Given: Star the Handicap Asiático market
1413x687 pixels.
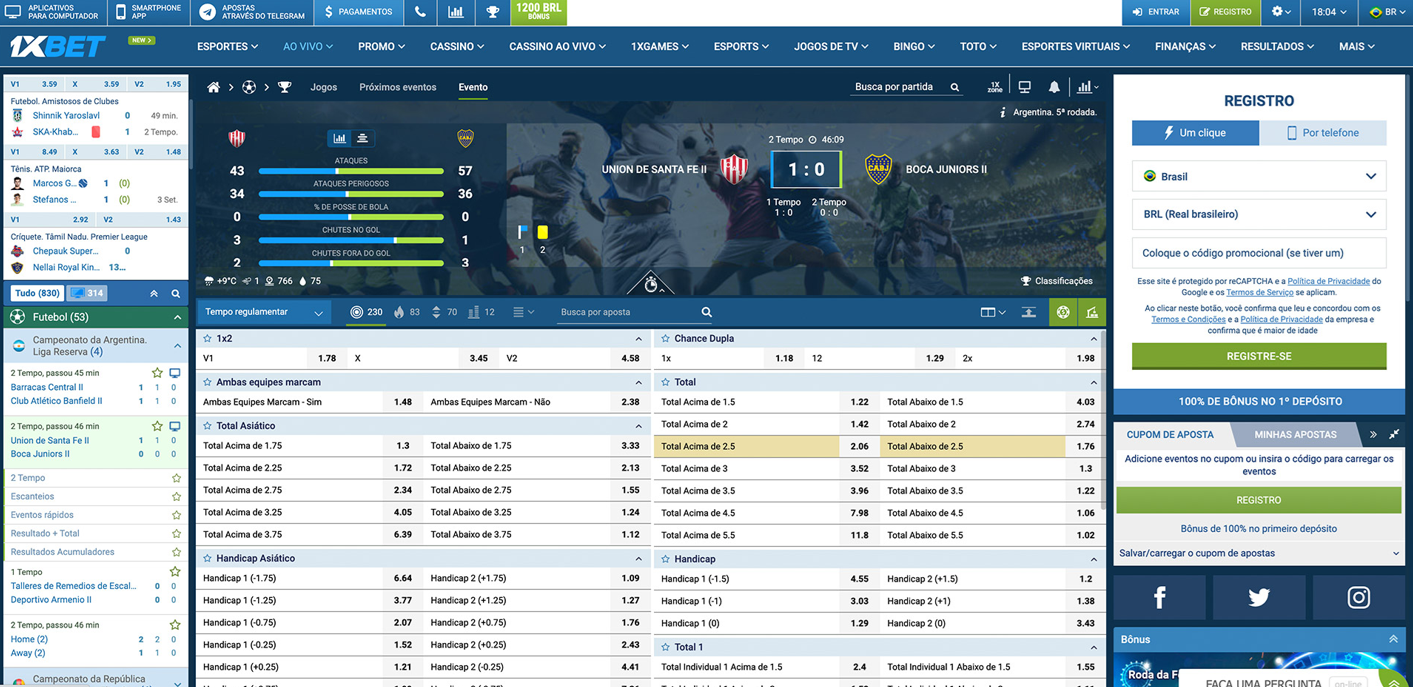Looking at the screenshot, I should (x=208, y=559).
